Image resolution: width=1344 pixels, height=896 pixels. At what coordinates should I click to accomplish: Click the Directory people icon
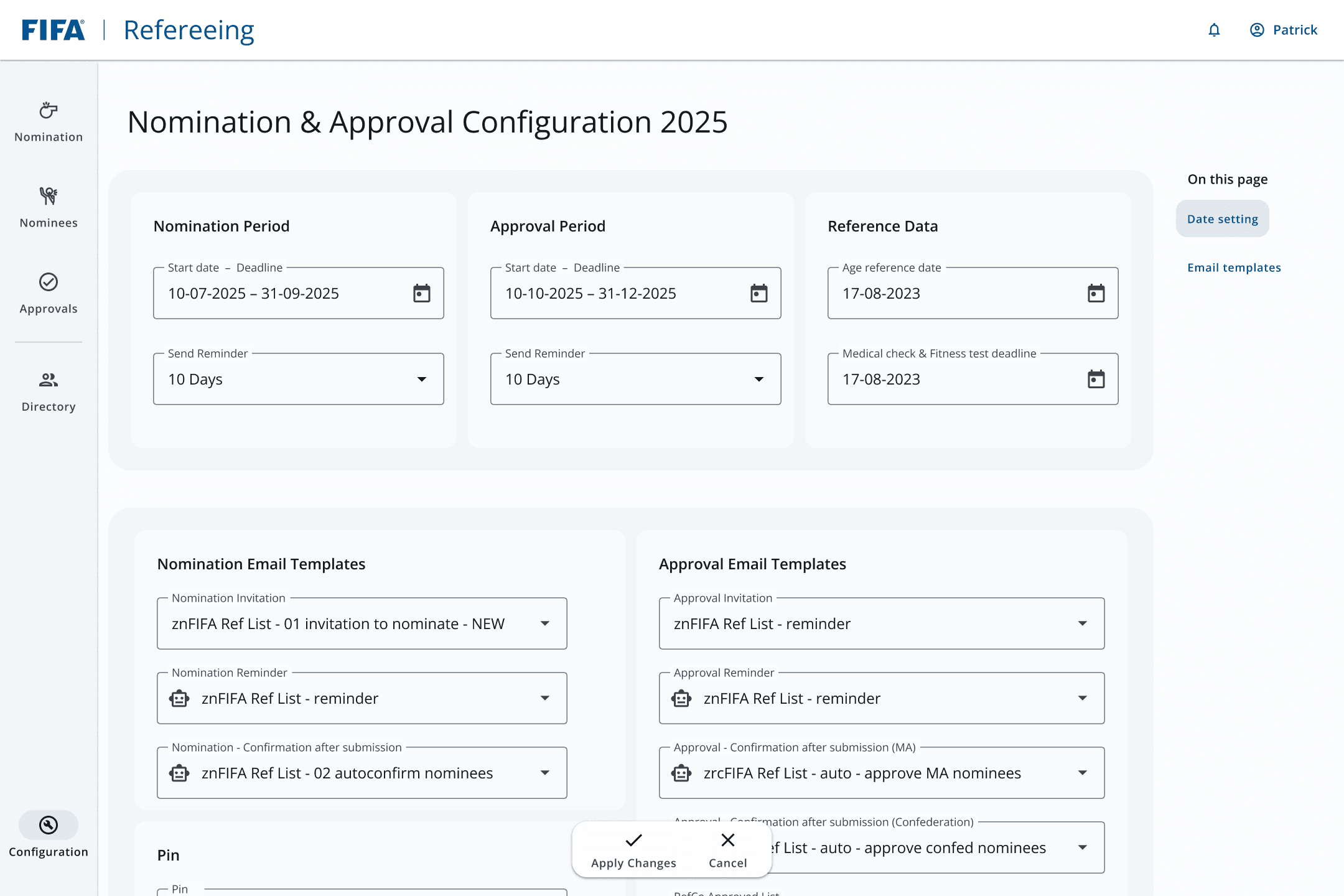tap(49, 380)
